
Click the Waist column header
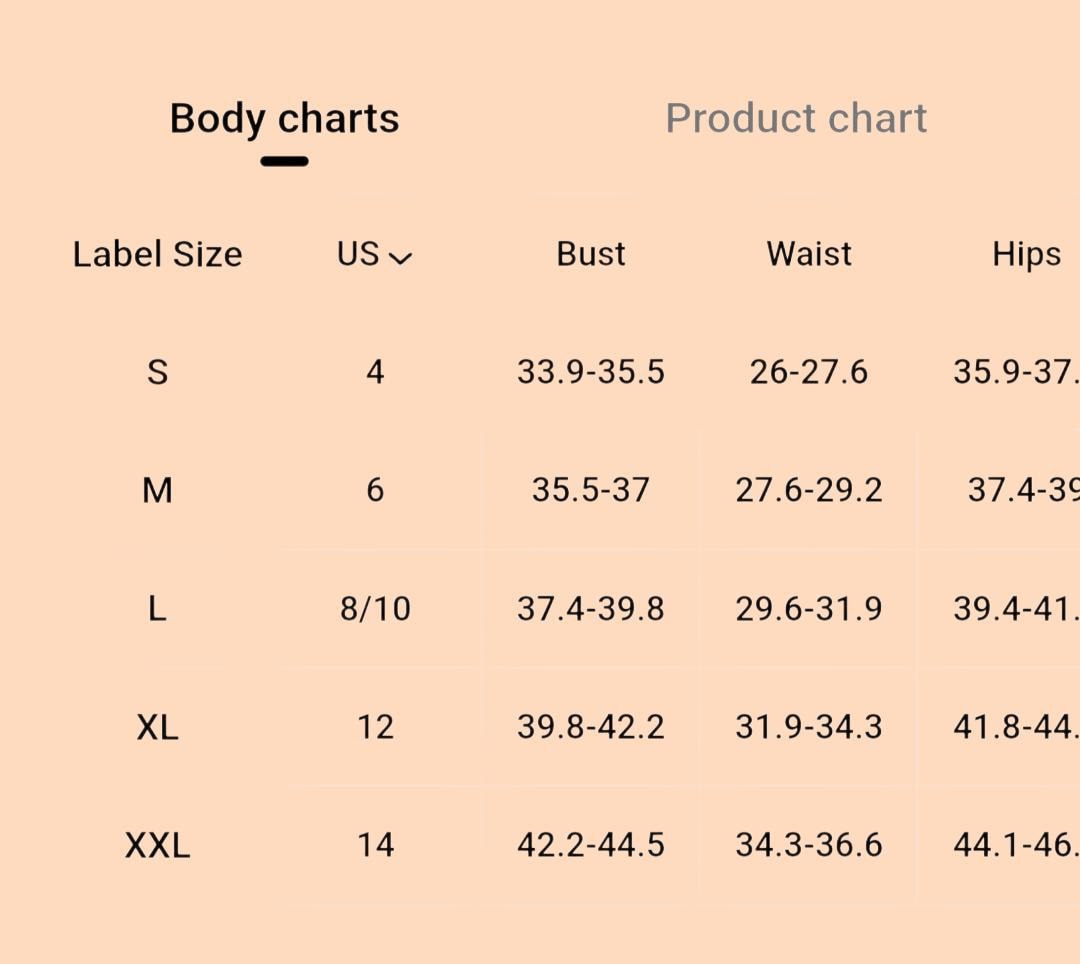click(809, 254)
